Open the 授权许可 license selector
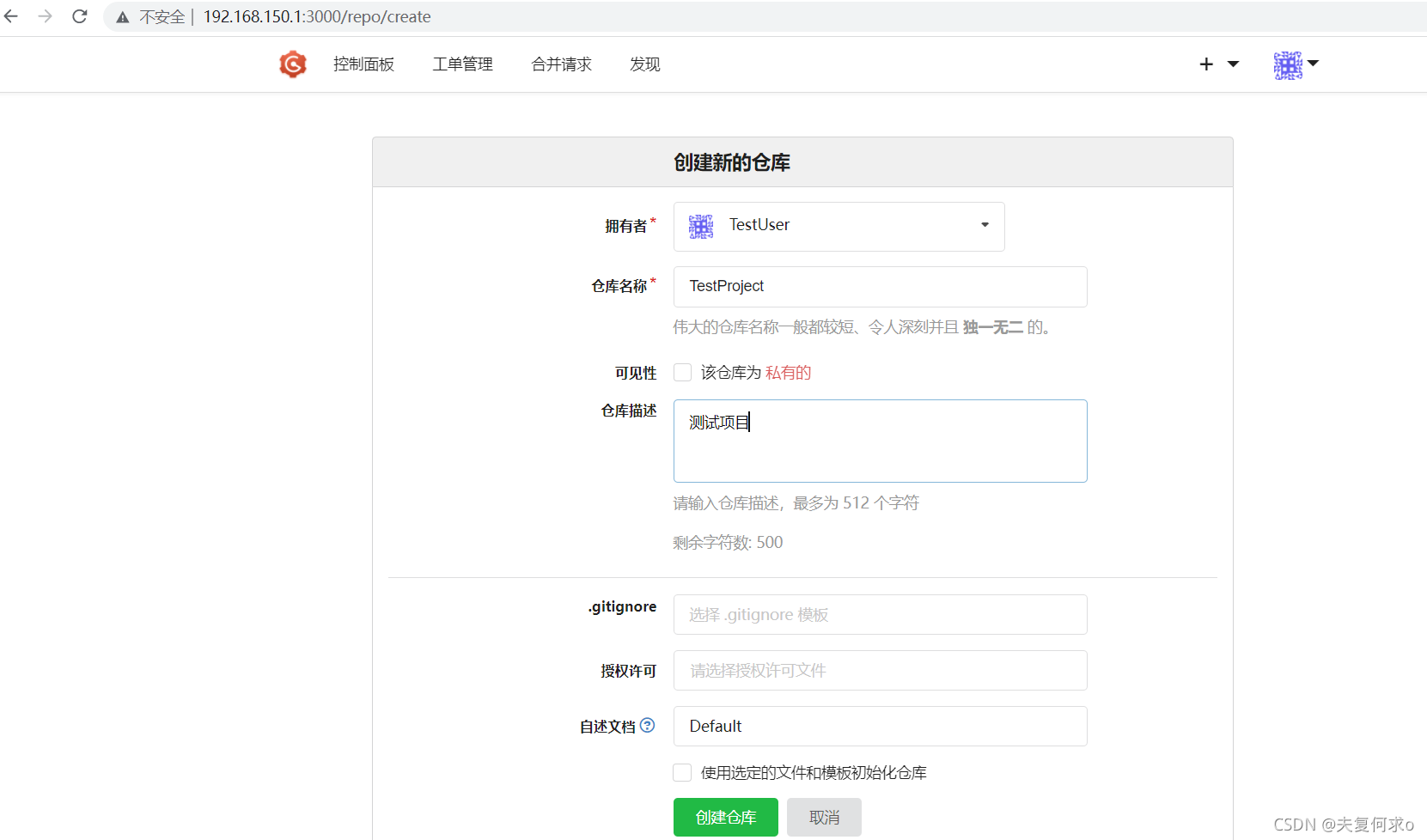 880,671
